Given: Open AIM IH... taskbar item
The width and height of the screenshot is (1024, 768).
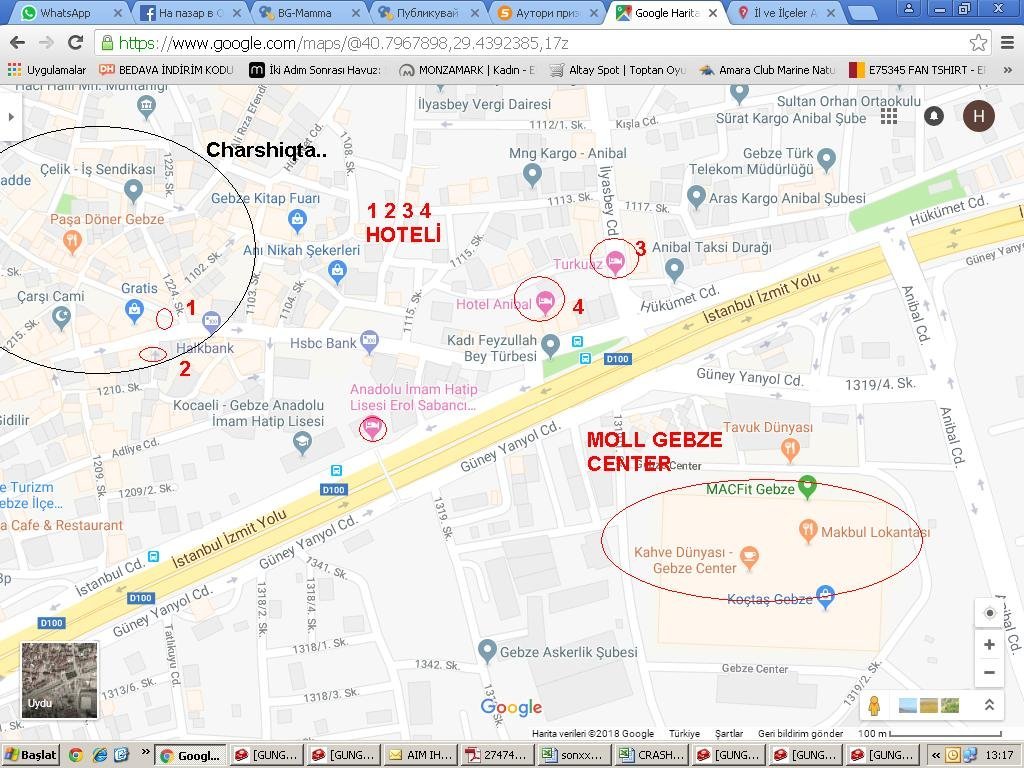Looking at the screenshot, I should click(421, 755).
